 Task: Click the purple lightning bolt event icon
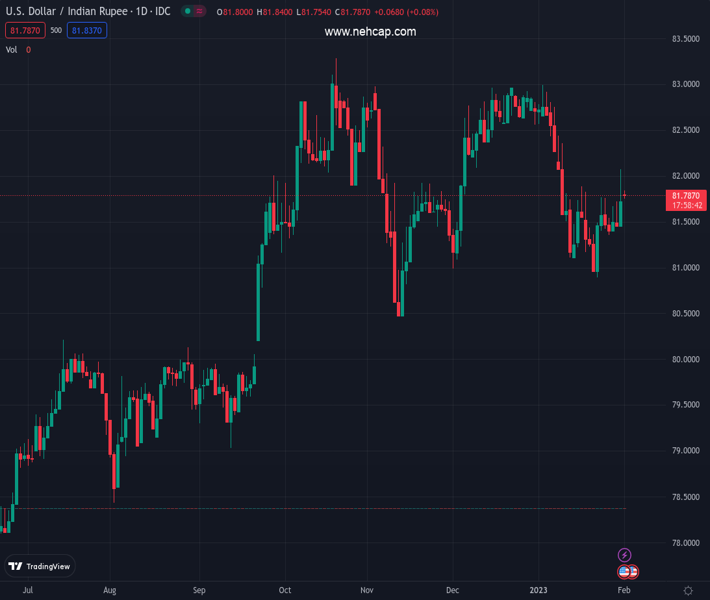pos(625,555)
